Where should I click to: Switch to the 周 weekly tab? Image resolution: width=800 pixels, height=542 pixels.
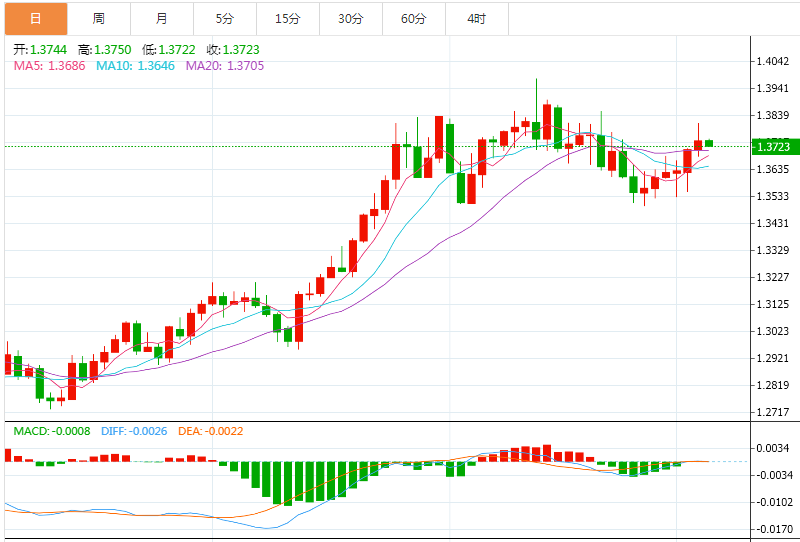(x=98, y=19)
